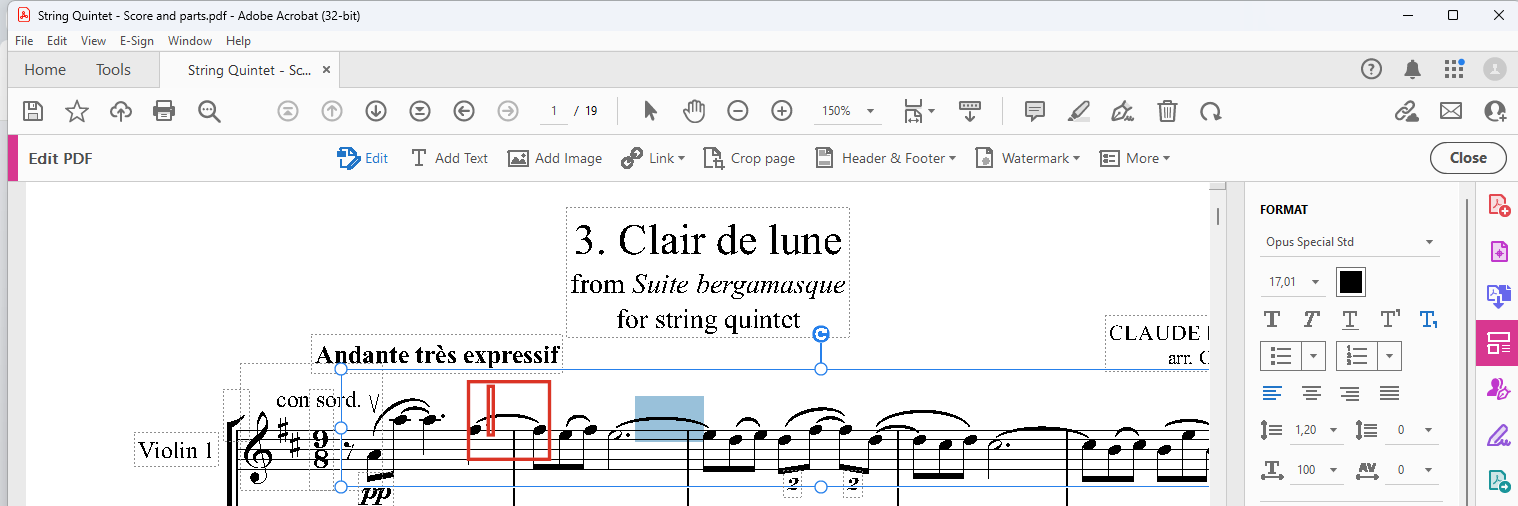Open the Edit menu in menu bar
1518x506 pixels.
(57, 41)
